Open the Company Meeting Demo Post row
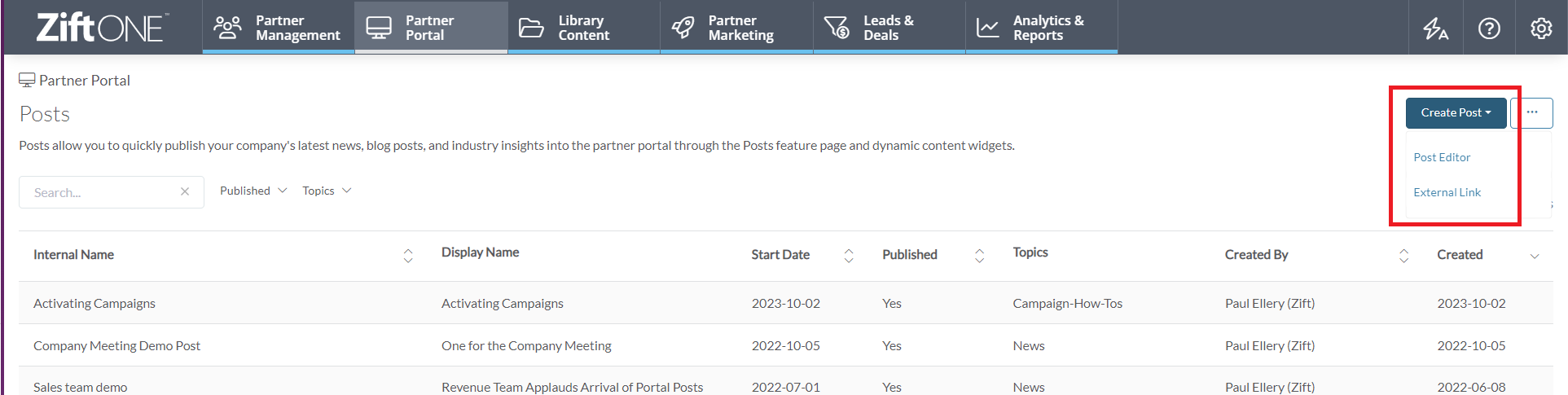Image resolution: width=1568 pixels, height=395 pixels. click(116, 345)
